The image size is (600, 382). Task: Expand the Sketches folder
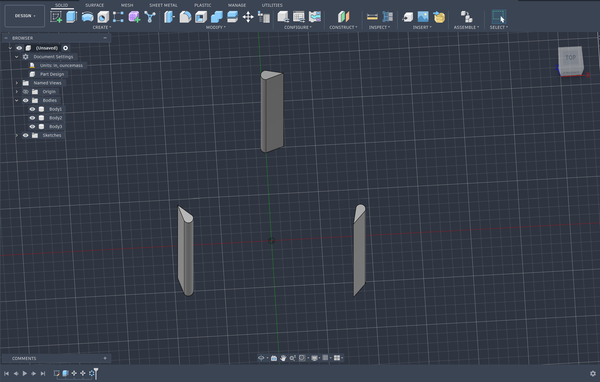(16, 135)
